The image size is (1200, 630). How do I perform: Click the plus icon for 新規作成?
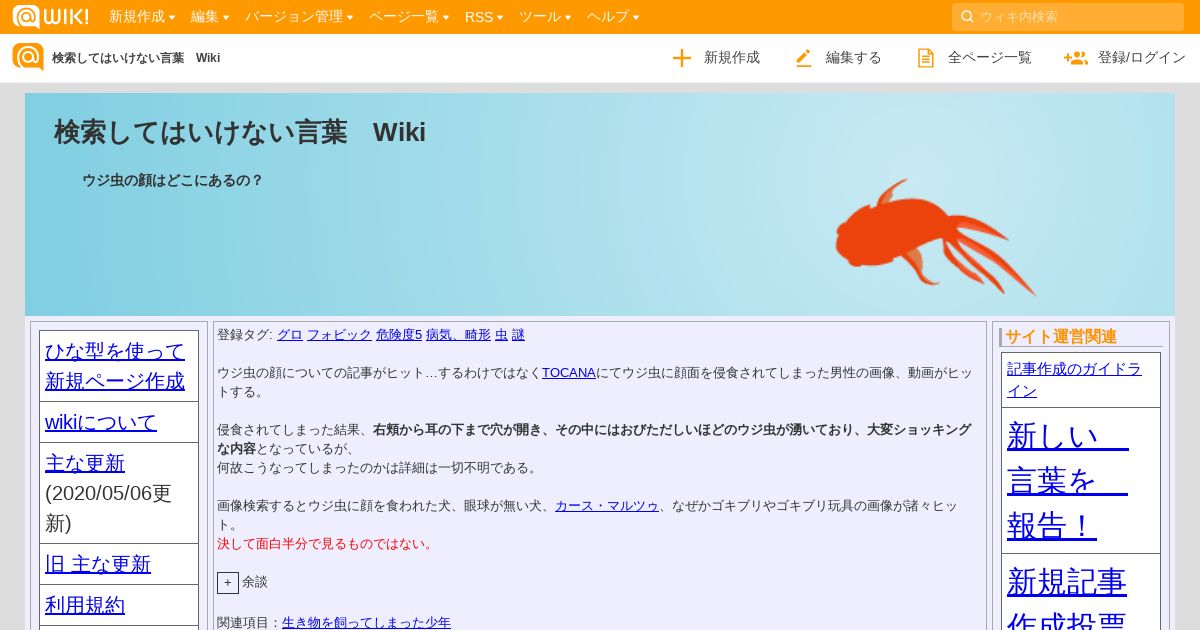(x=682, y=58)
